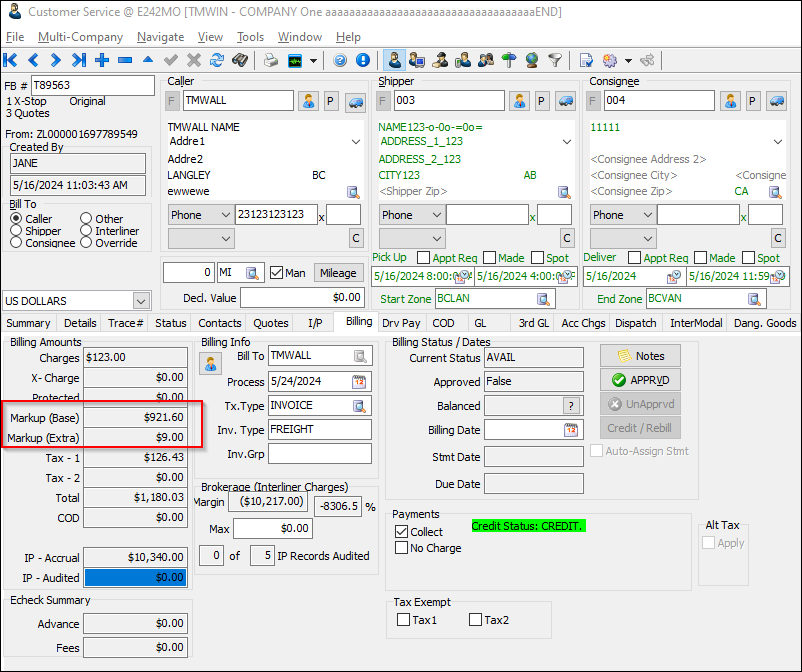802x672 pixels.
Task: Check Pick Up Appt Req checkbox
Action: click(424, 258)
